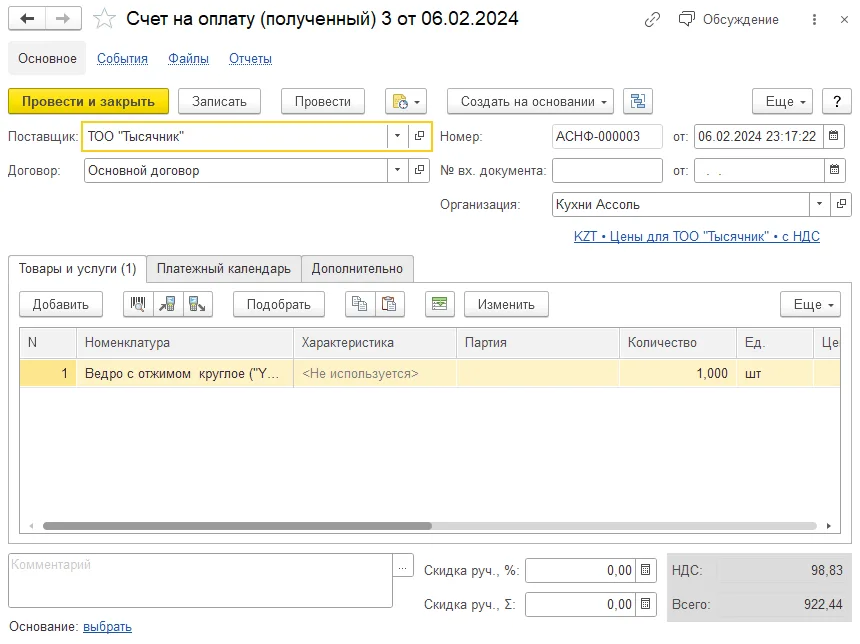This screenshot has width=860, height=644.
Task: Open the table Еще menu
Action: (811, 304)
